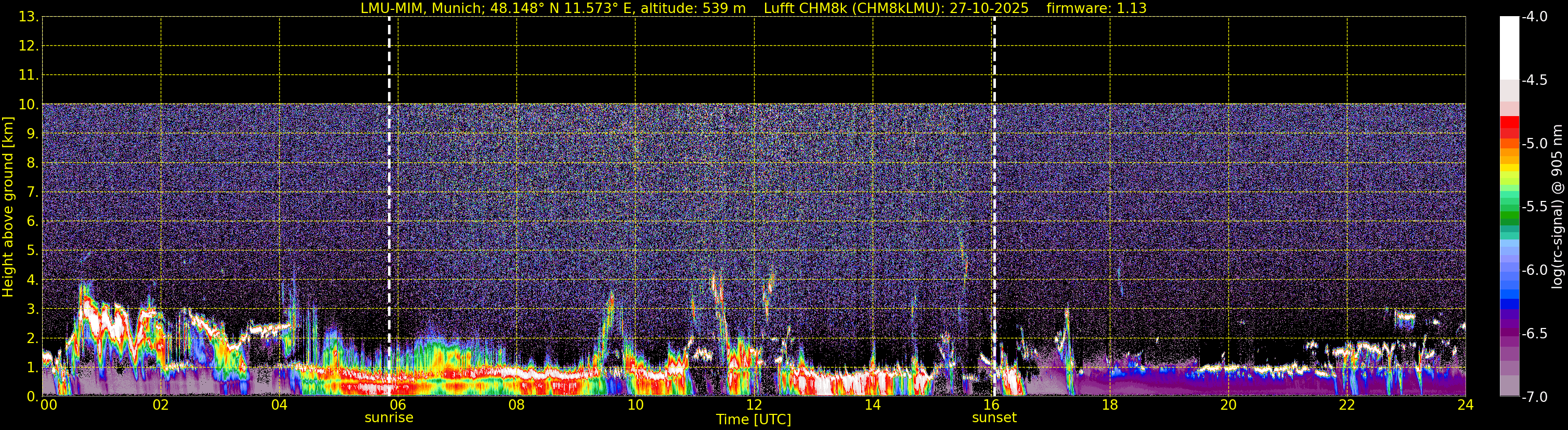Click the -7.0 colorbar tick label
This screenshot has width=1568, height=430.
tap(1534, 397)
